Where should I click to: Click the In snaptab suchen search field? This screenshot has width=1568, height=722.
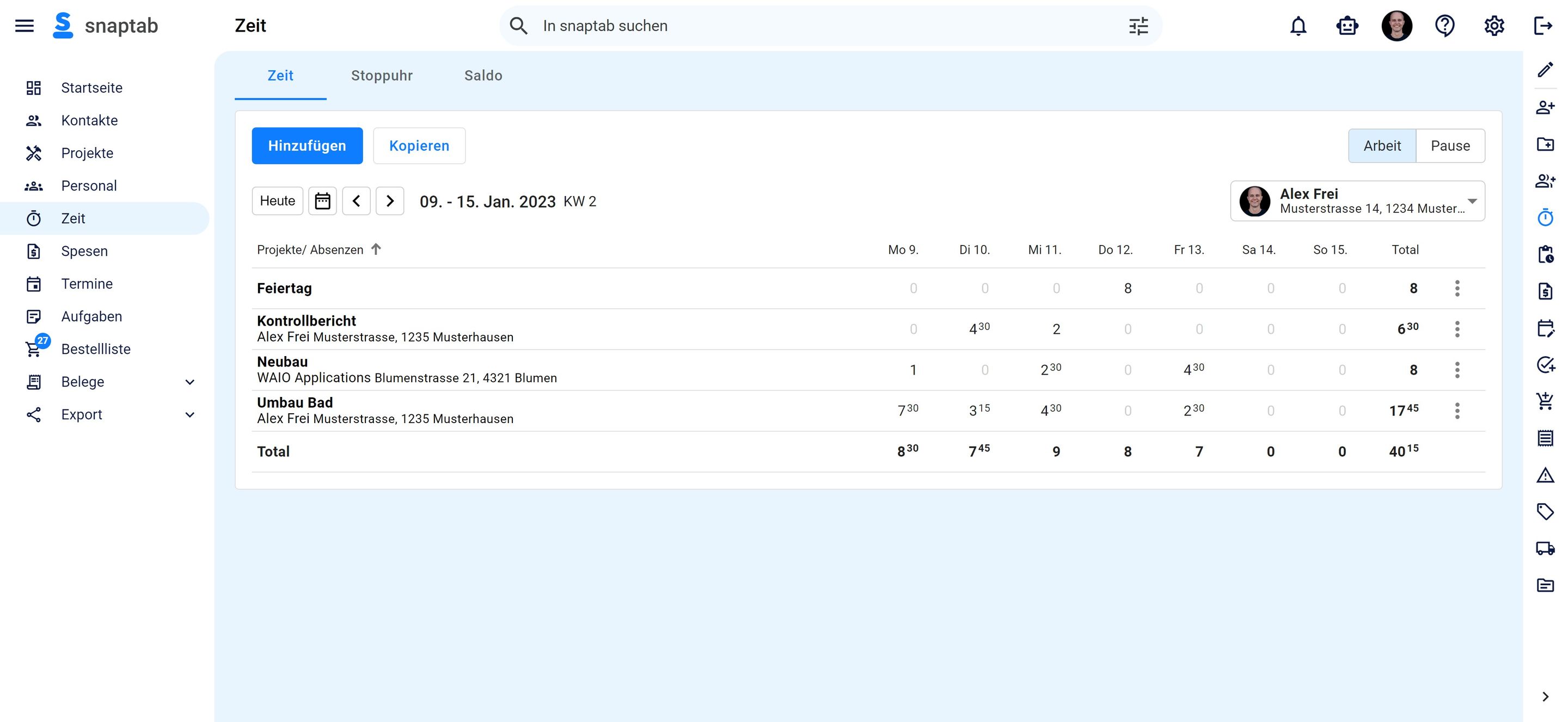(x=830, y=26)
